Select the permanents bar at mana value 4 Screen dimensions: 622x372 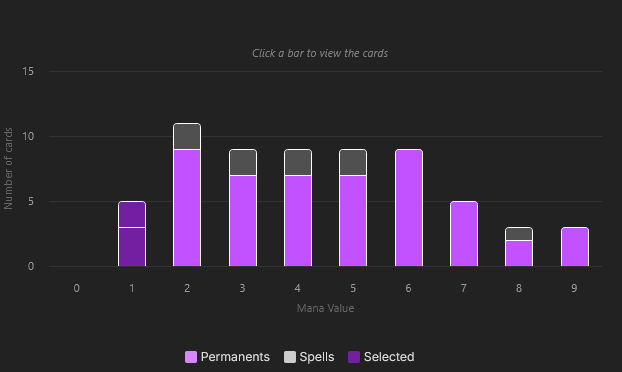pos(298,221)
